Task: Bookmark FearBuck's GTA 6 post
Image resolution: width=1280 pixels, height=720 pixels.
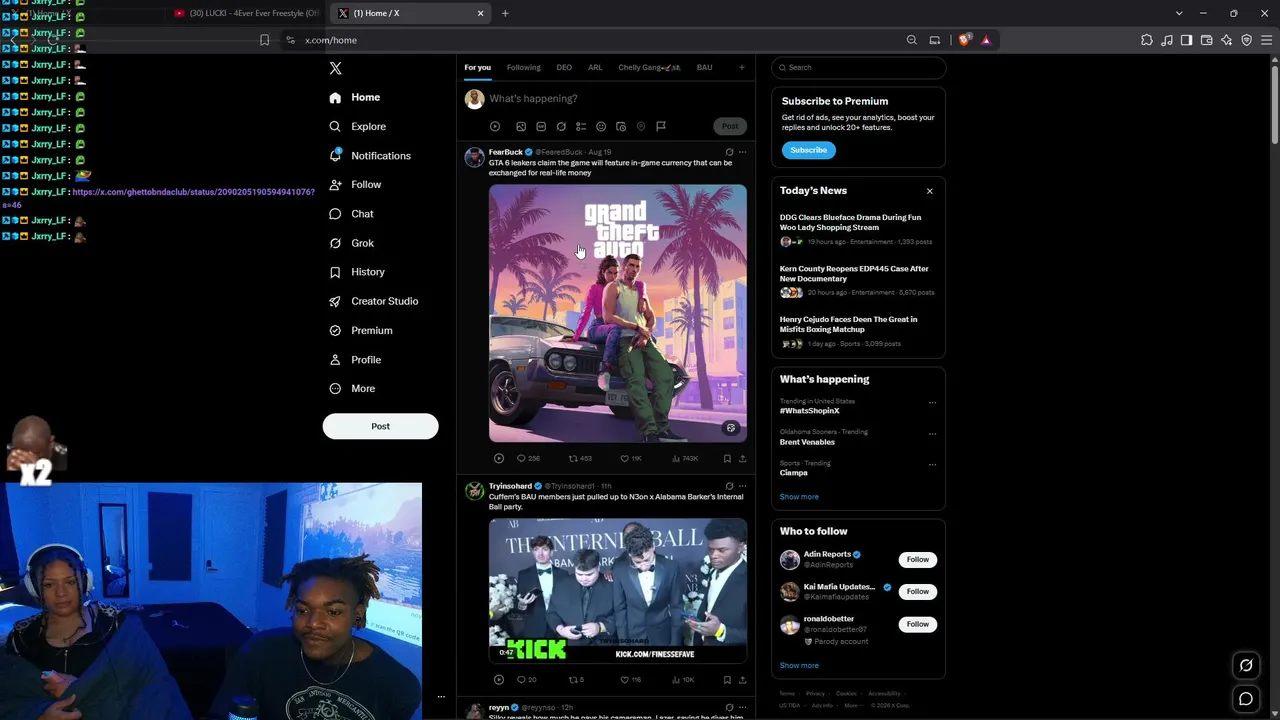Action: pyautogui.click(x=727, y=459)
